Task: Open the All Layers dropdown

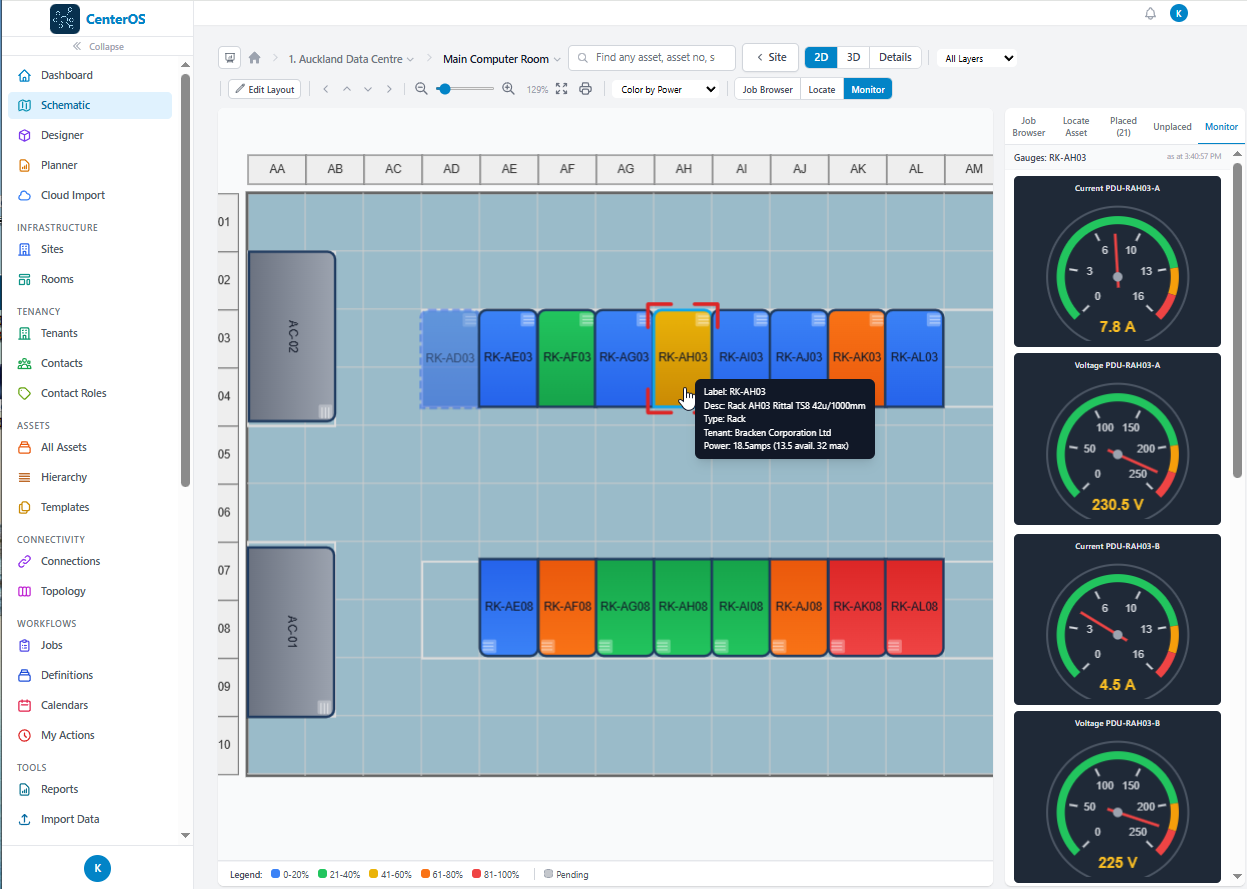Action: [978, 58]
